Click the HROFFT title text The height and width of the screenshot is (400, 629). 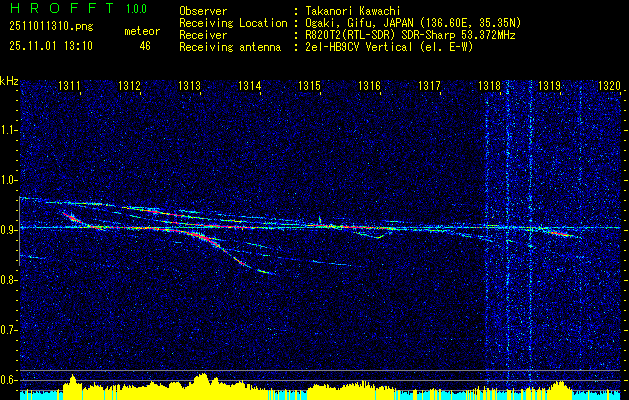(x=62, y=8)
